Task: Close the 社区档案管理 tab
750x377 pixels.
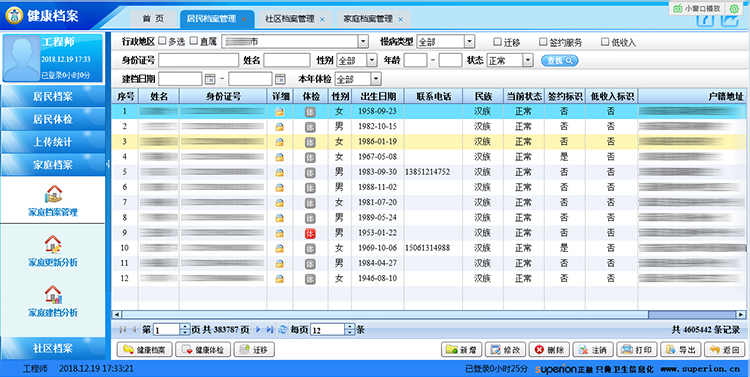Action: point(322,20)
